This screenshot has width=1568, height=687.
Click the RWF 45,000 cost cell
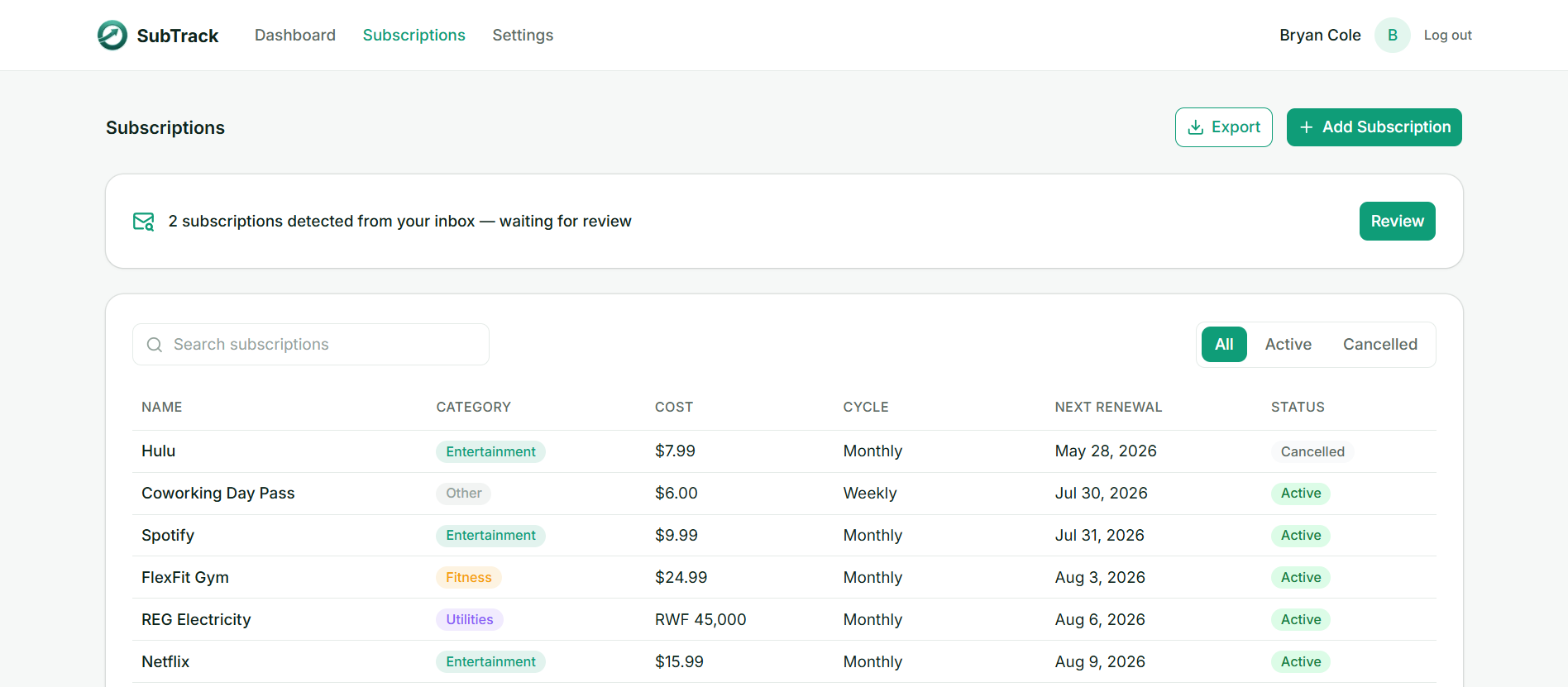tap(700, 620)
